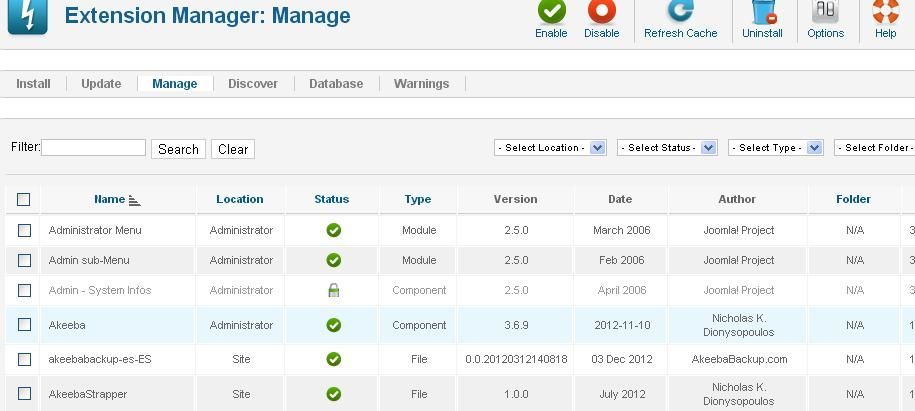Click the AkeebaBackup.com author cell
The height and width of the screenshot is (411, 915).
(x=739, y=359)
